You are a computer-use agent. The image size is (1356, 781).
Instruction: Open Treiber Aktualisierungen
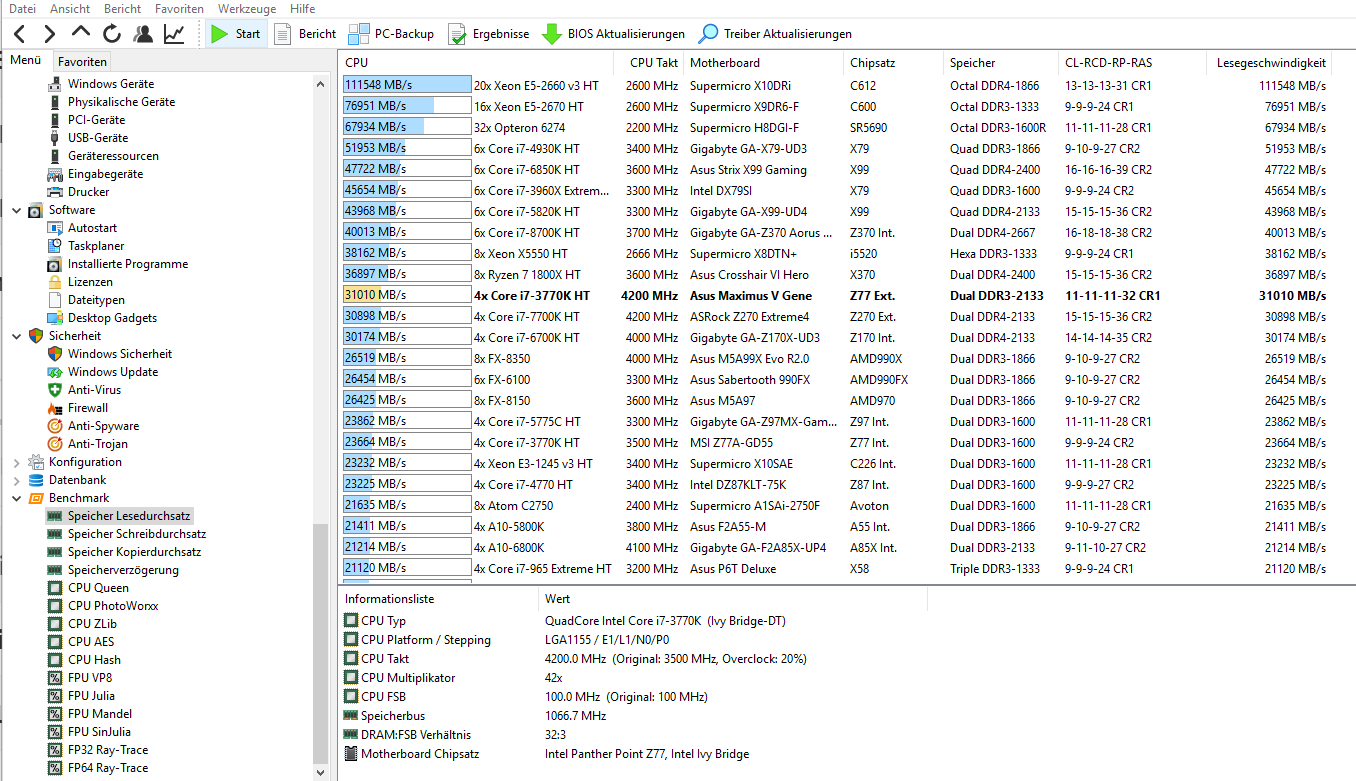(x=775, y=34)
